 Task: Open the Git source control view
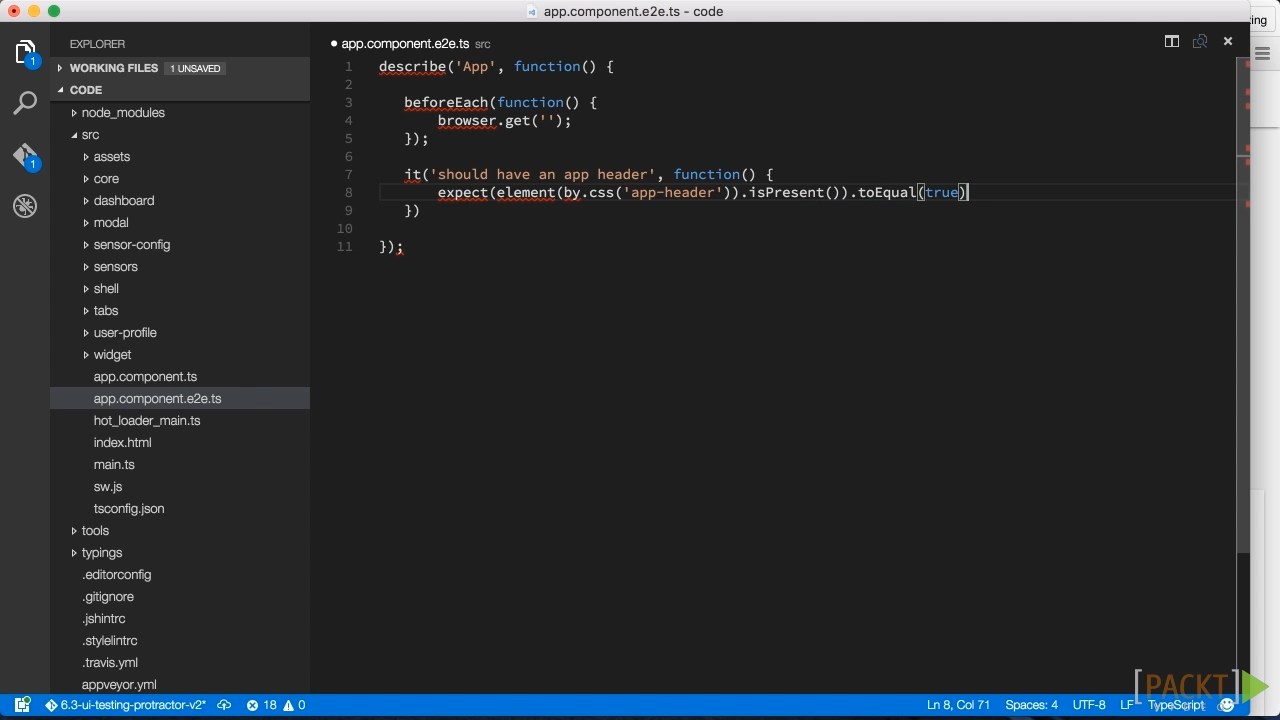[x=25, y=156]
